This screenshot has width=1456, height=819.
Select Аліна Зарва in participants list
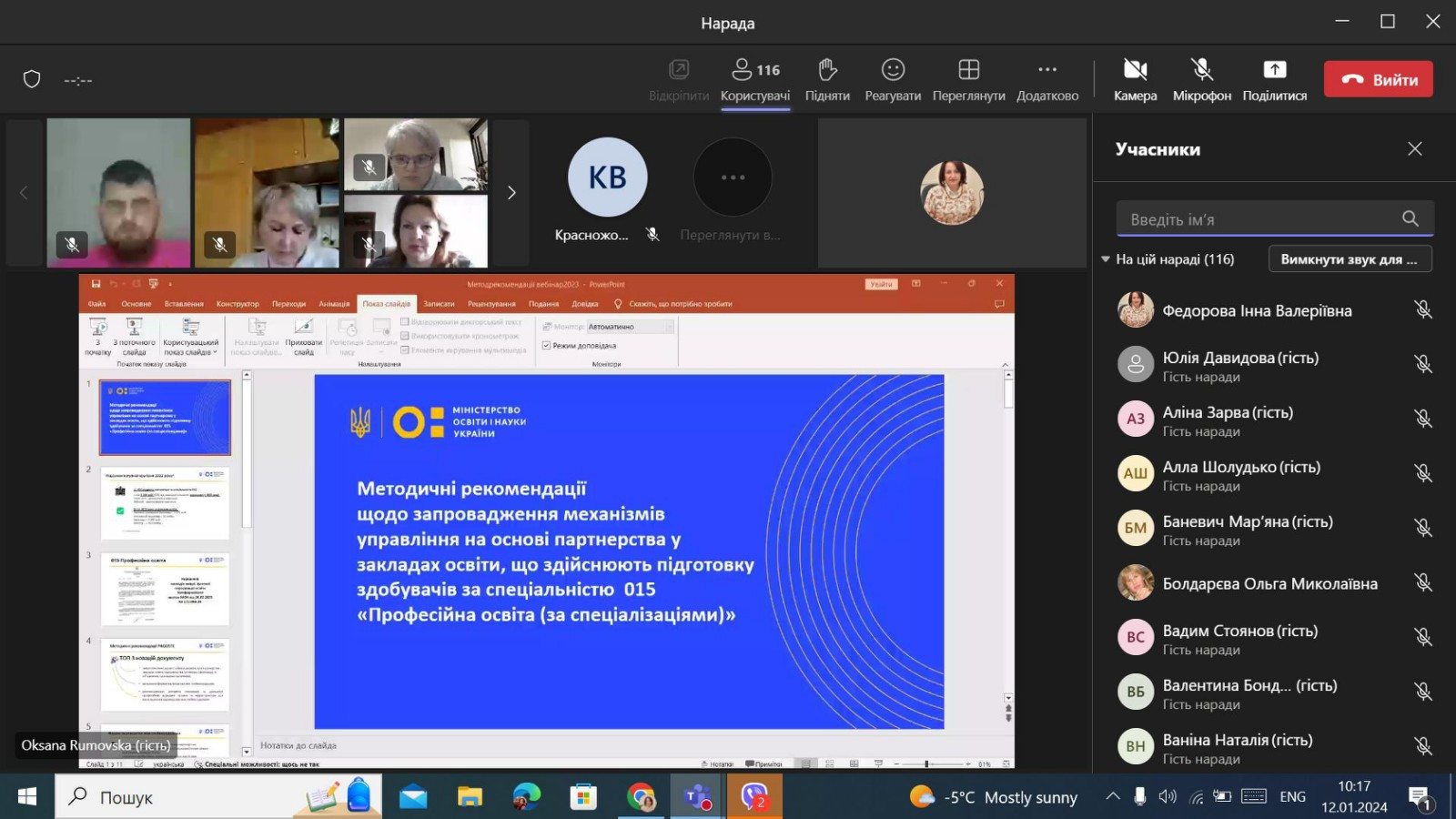coord(1227,420)
